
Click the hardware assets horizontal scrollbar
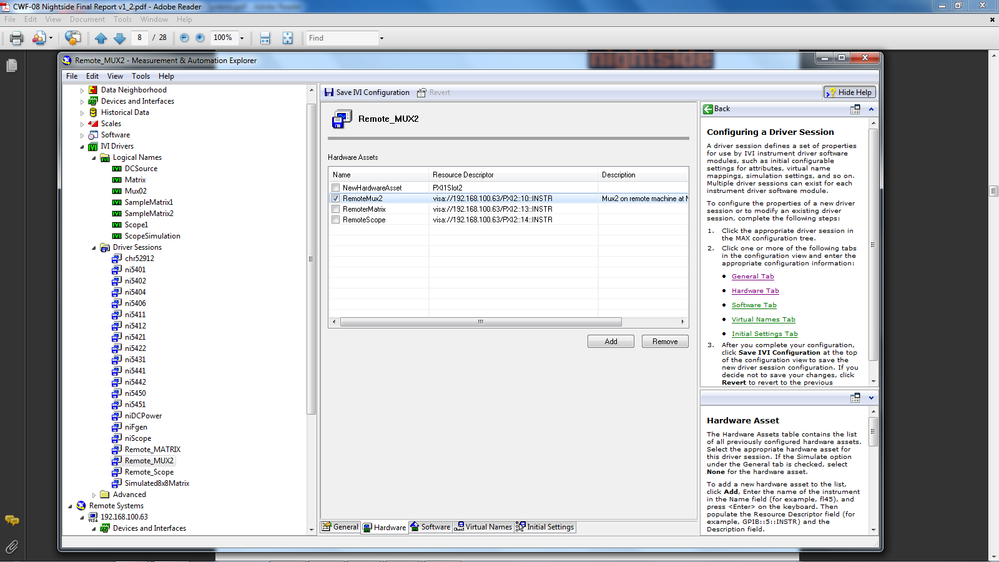click(480, 322)
